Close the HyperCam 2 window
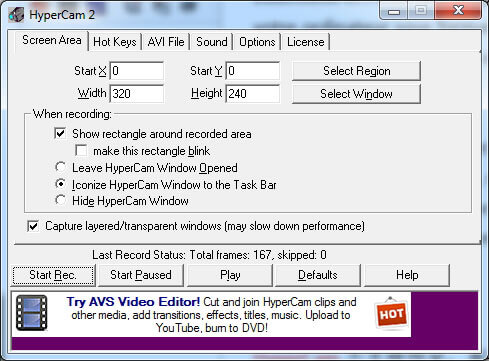Viewport: 489px width, 361px height. tap(458, 11)
